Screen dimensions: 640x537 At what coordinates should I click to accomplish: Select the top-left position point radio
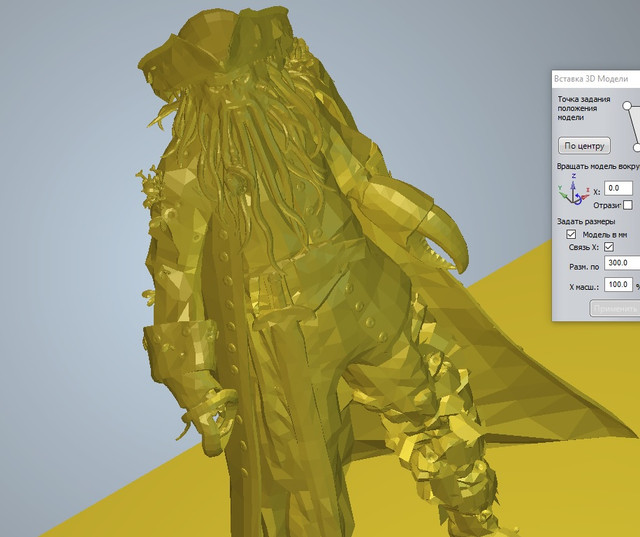[x=627, y=106]
